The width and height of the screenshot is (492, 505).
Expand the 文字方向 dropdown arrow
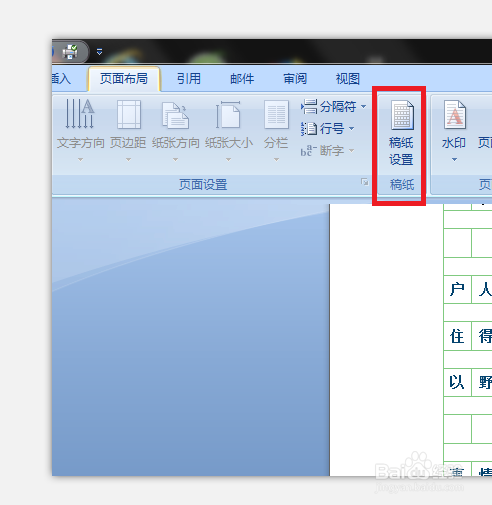pyautogui.click(x=80, y=160)
